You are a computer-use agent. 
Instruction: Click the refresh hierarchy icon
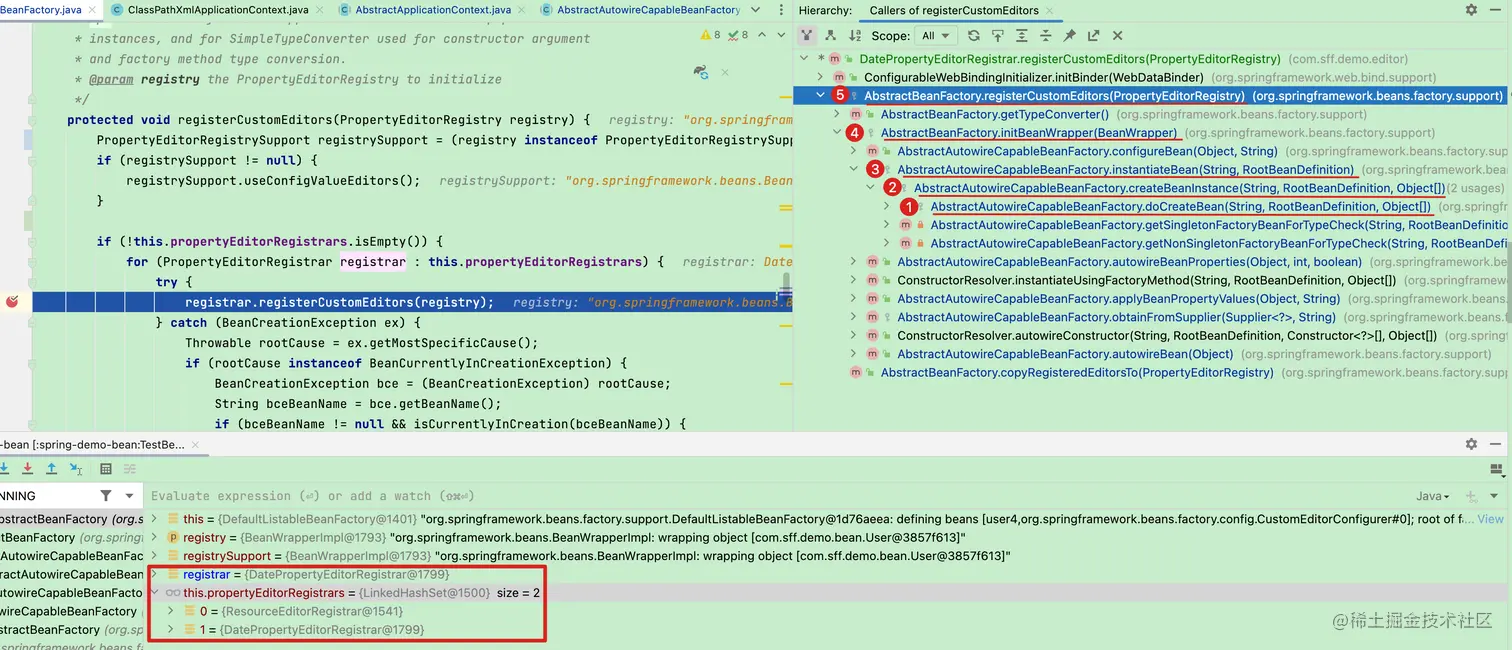(972, 36)
